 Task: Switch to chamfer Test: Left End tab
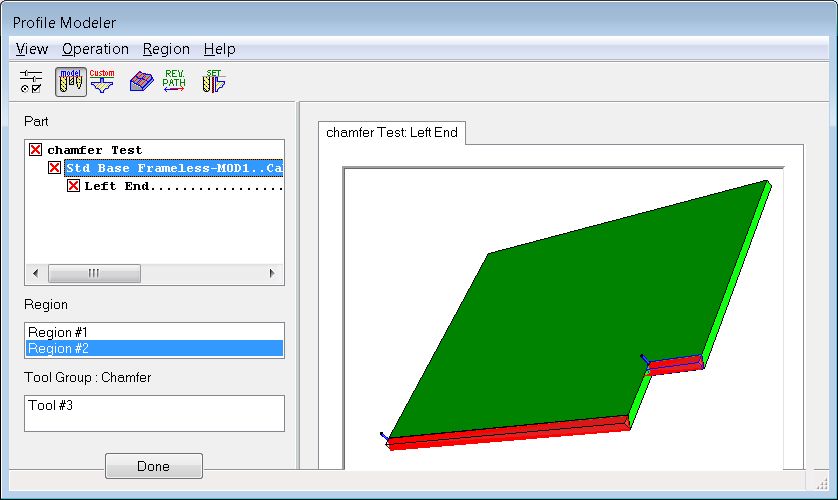[x=392, y=132]
